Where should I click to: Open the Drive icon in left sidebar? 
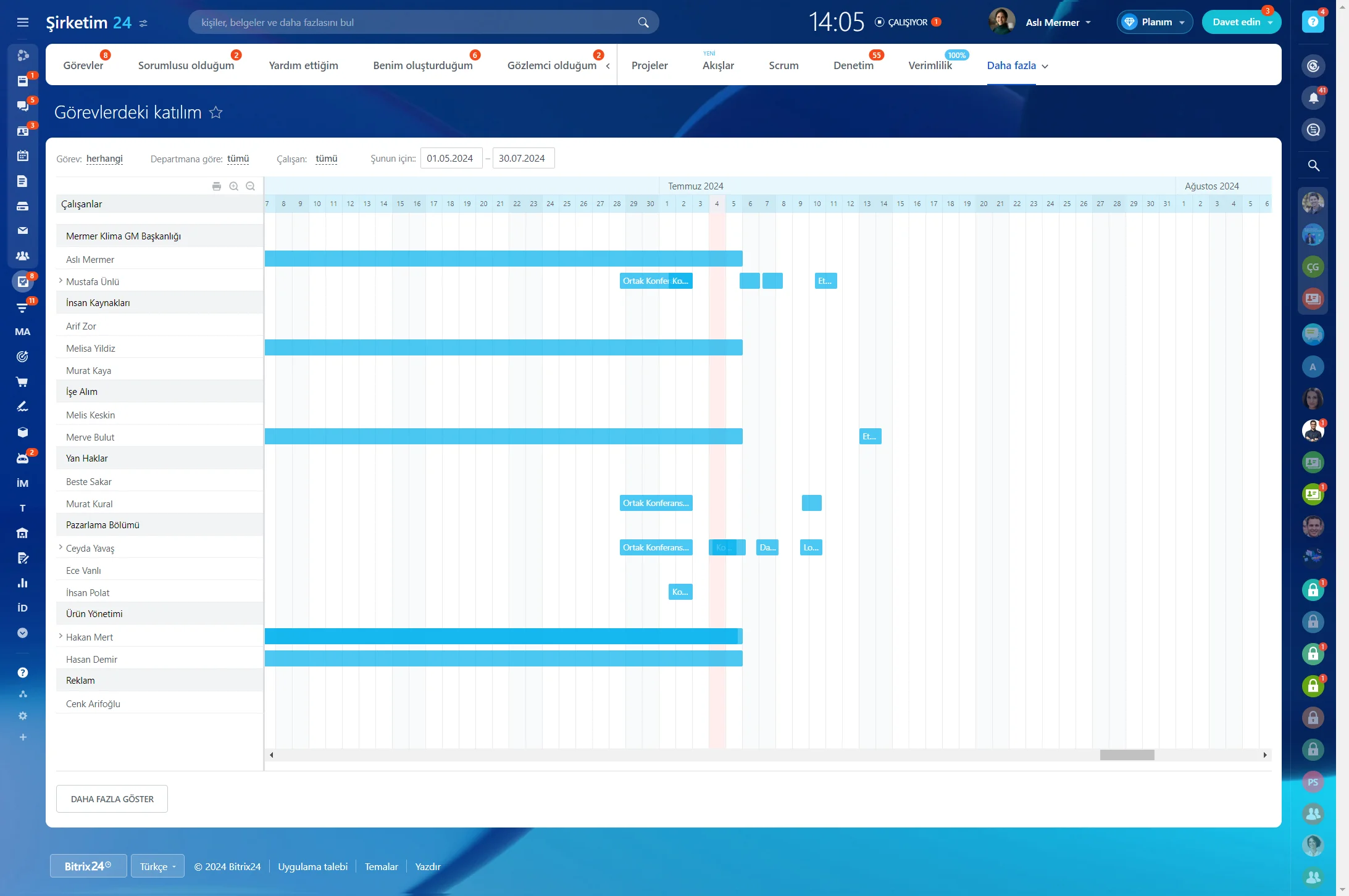23,206
